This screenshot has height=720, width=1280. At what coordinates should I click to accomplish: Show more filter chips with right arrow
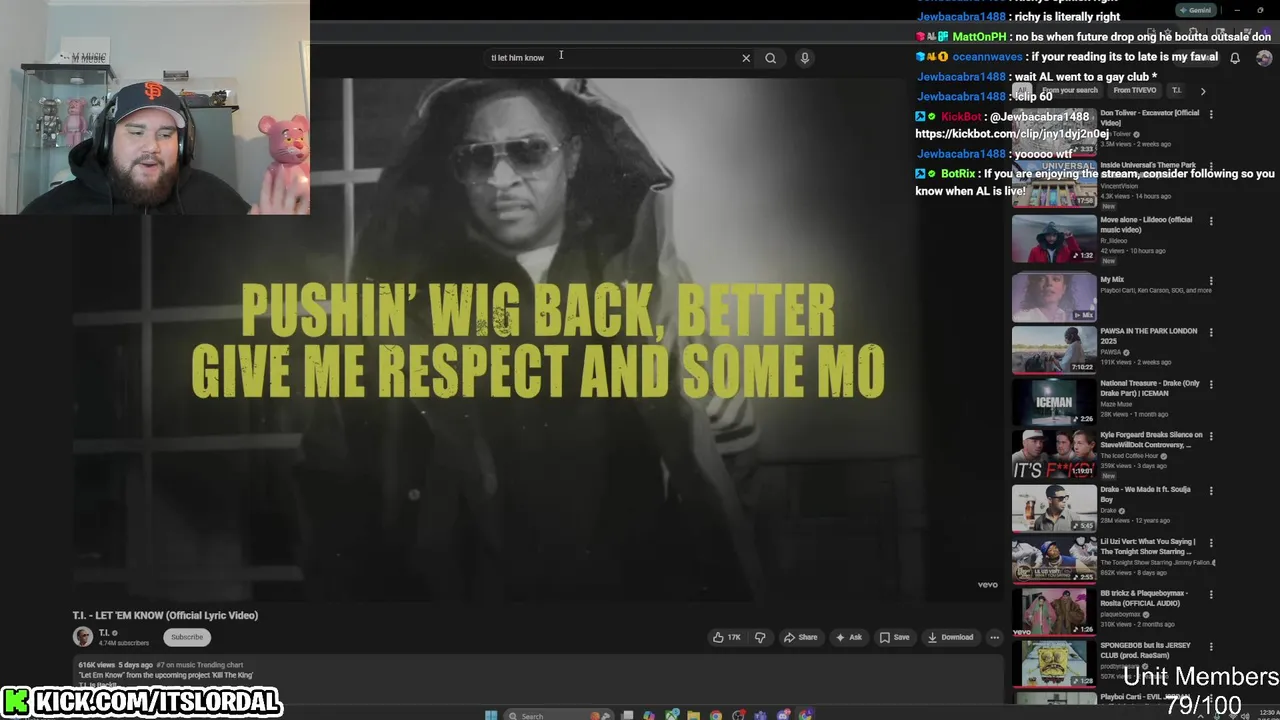[x=1203, y=91]
